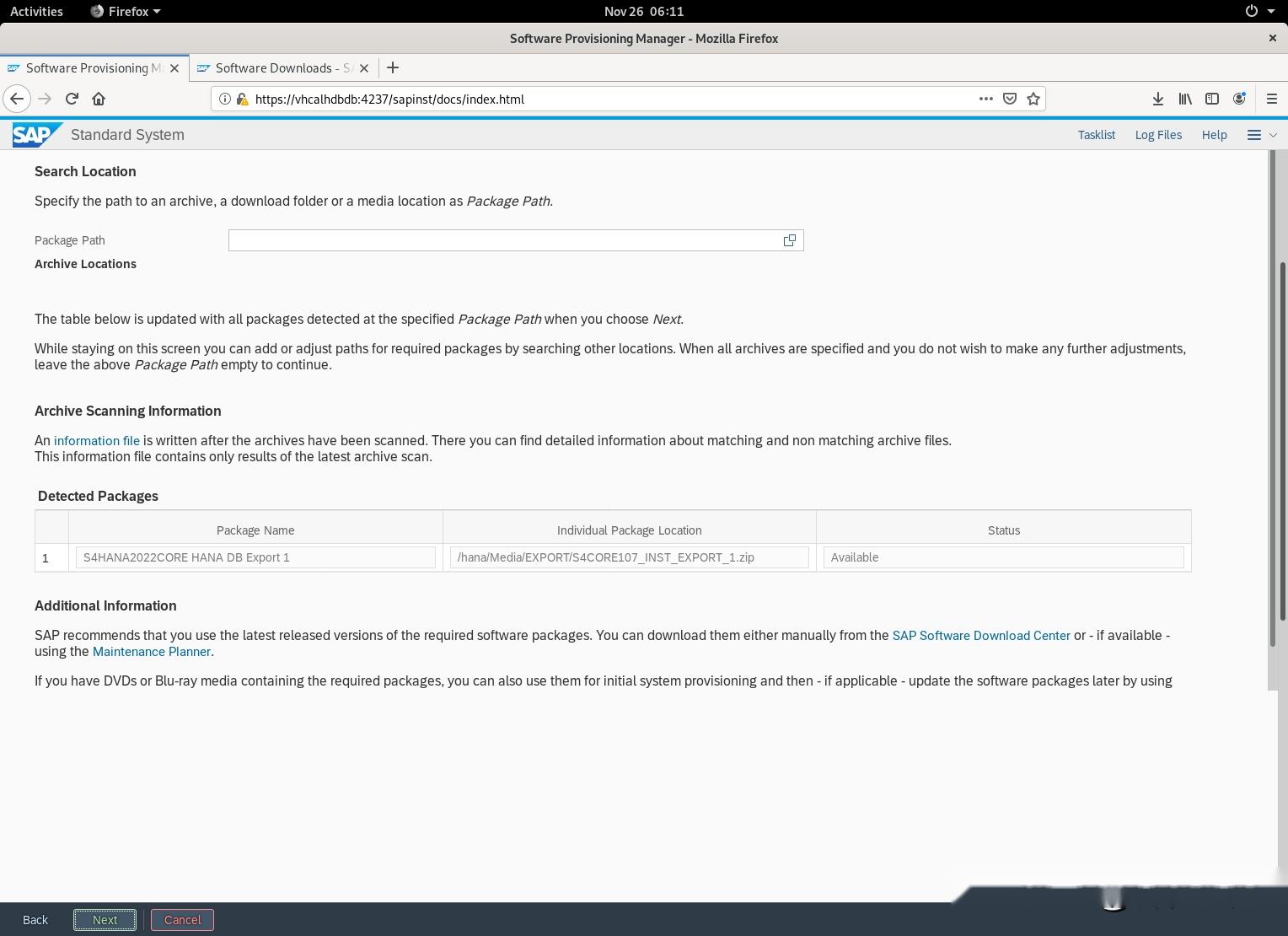Open the clock and calendar panel

[x=644, y=11]
